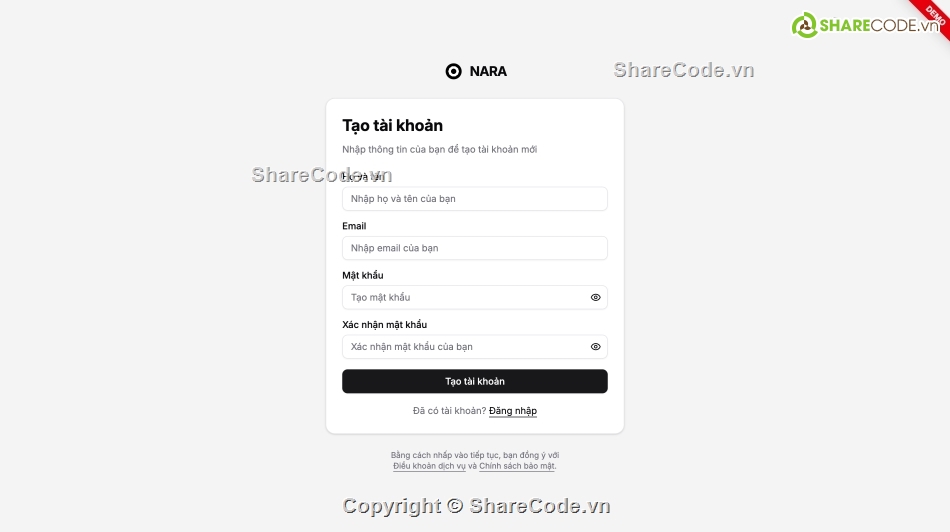The width and height of the screenshot is (950, 532).
Task: Open the 'Đăng nhập' link
Action: 513,411
